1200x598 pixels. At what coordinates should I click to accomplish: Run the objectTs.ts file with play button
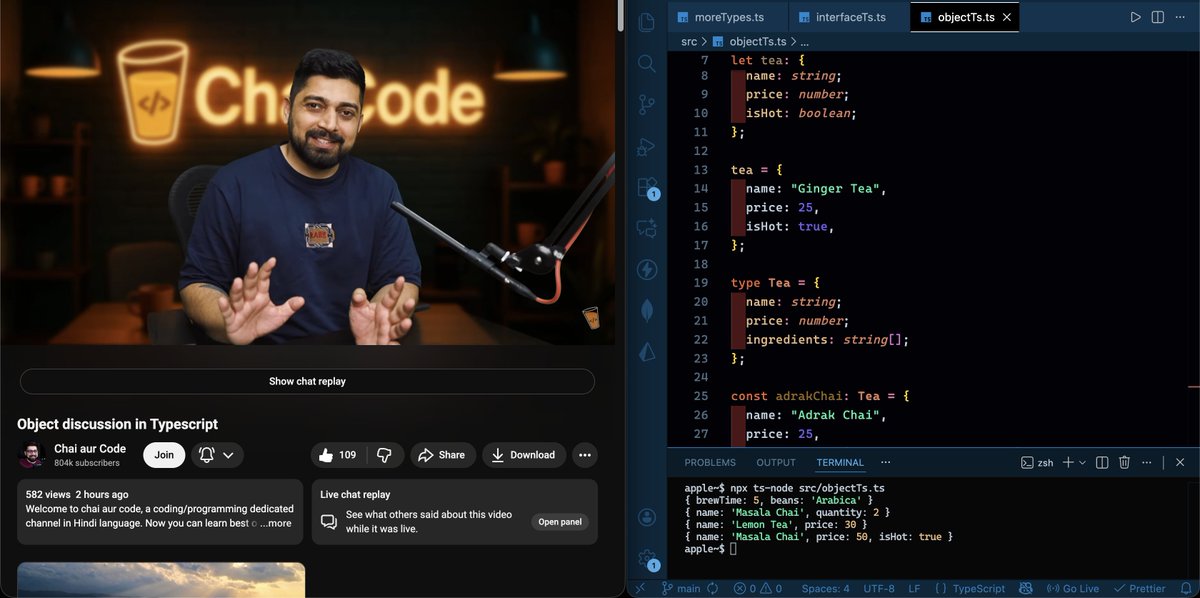(x=1135, y=17)
